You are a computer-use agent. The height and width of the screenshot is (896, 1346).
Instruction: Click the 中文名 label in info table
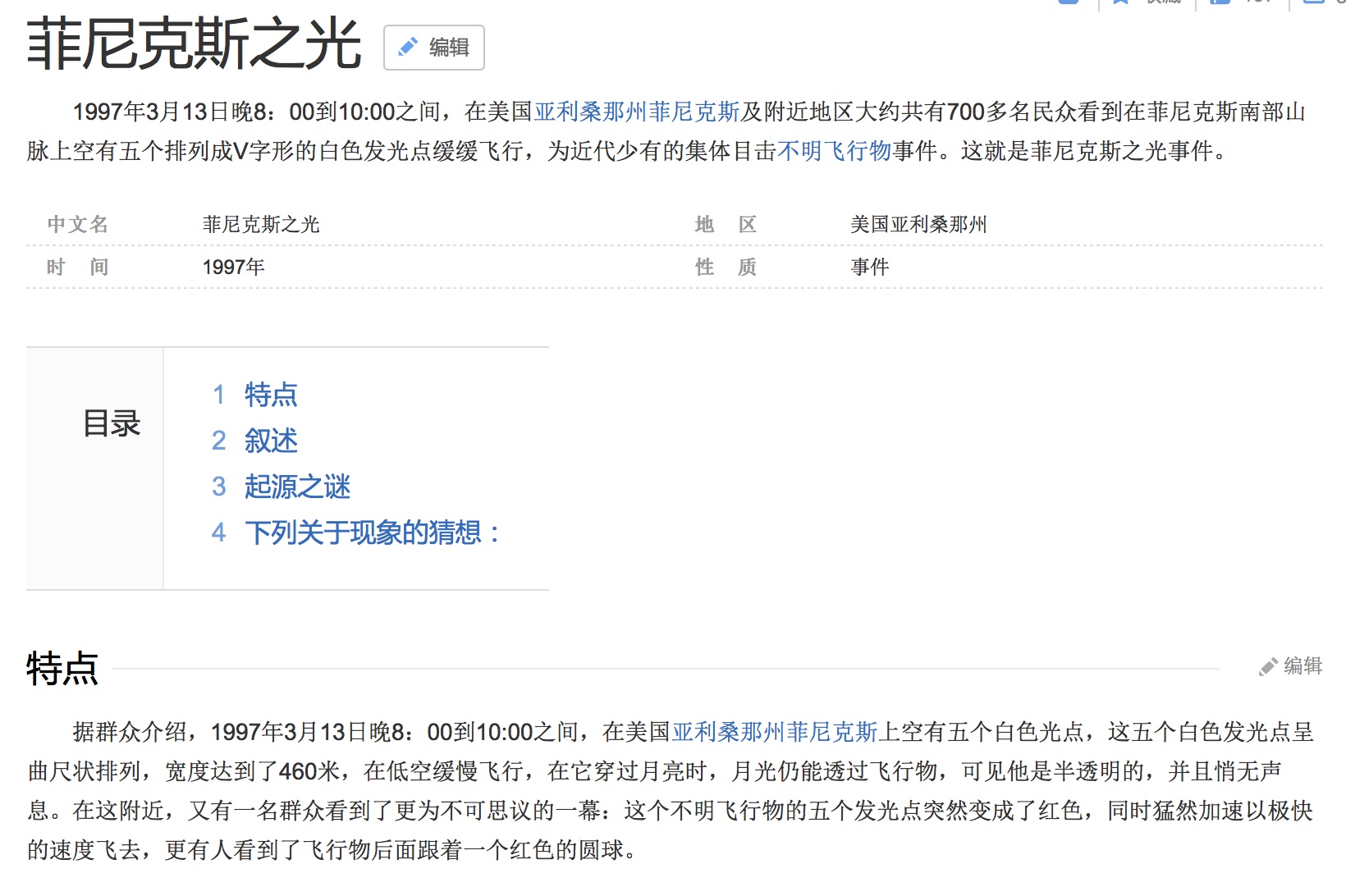[78, 224]
